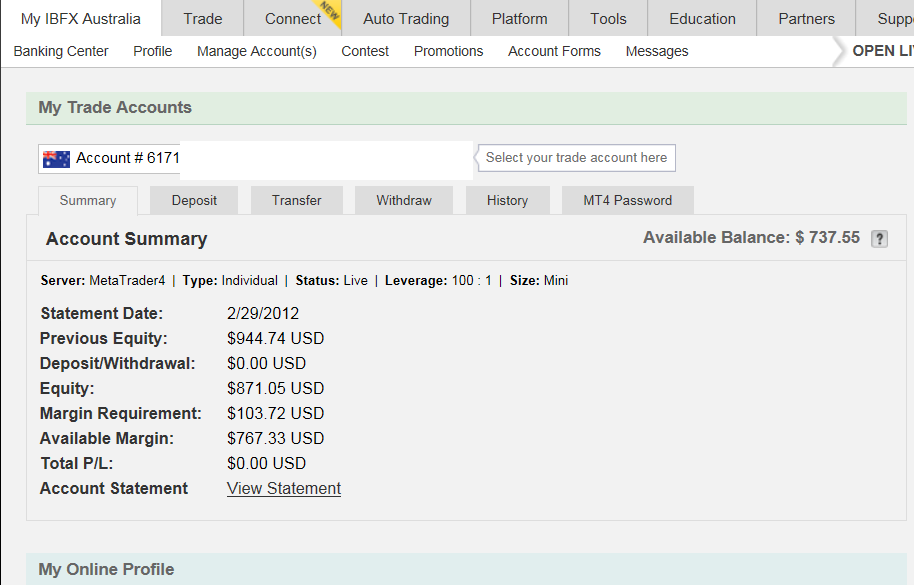The image size is (914, 585).
Task: Select the Tools menu item
Action: [608, 19]
